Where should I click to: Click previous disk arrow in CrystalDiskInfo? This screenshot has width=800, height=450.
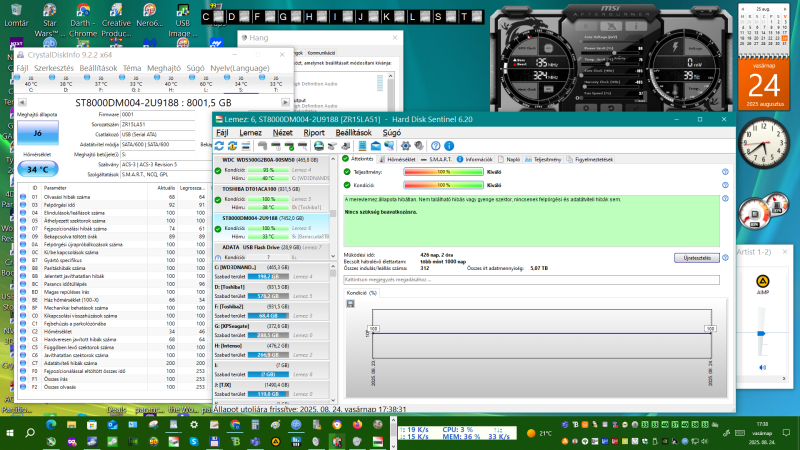(x=21, y=103)
